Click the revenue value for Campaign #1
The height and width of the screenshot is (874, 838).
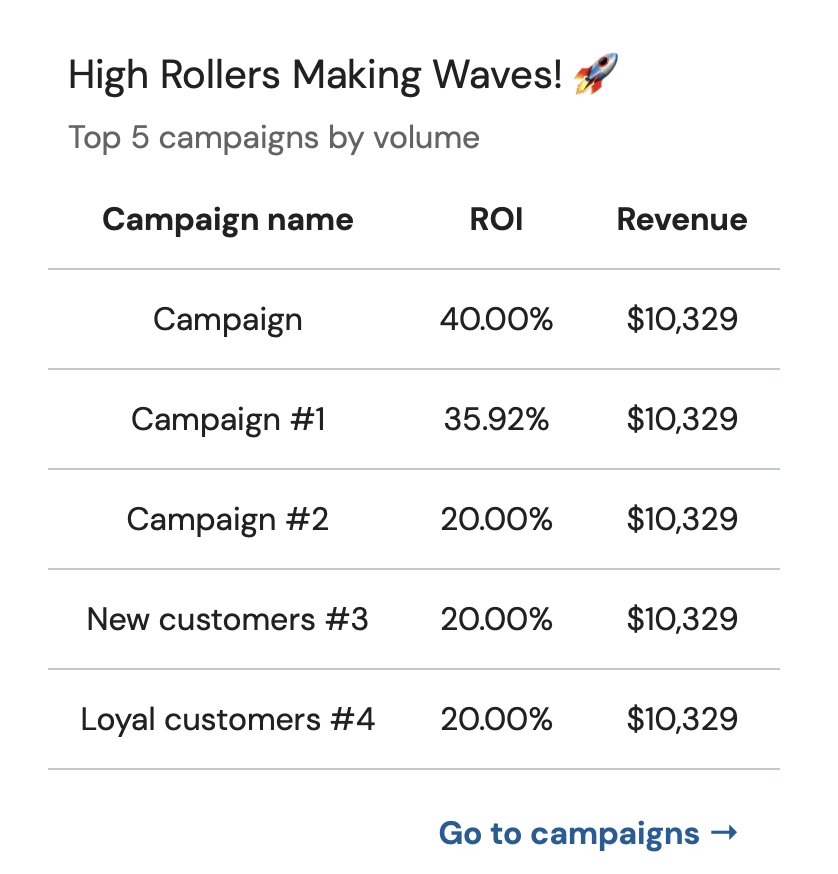coord(682,419)
